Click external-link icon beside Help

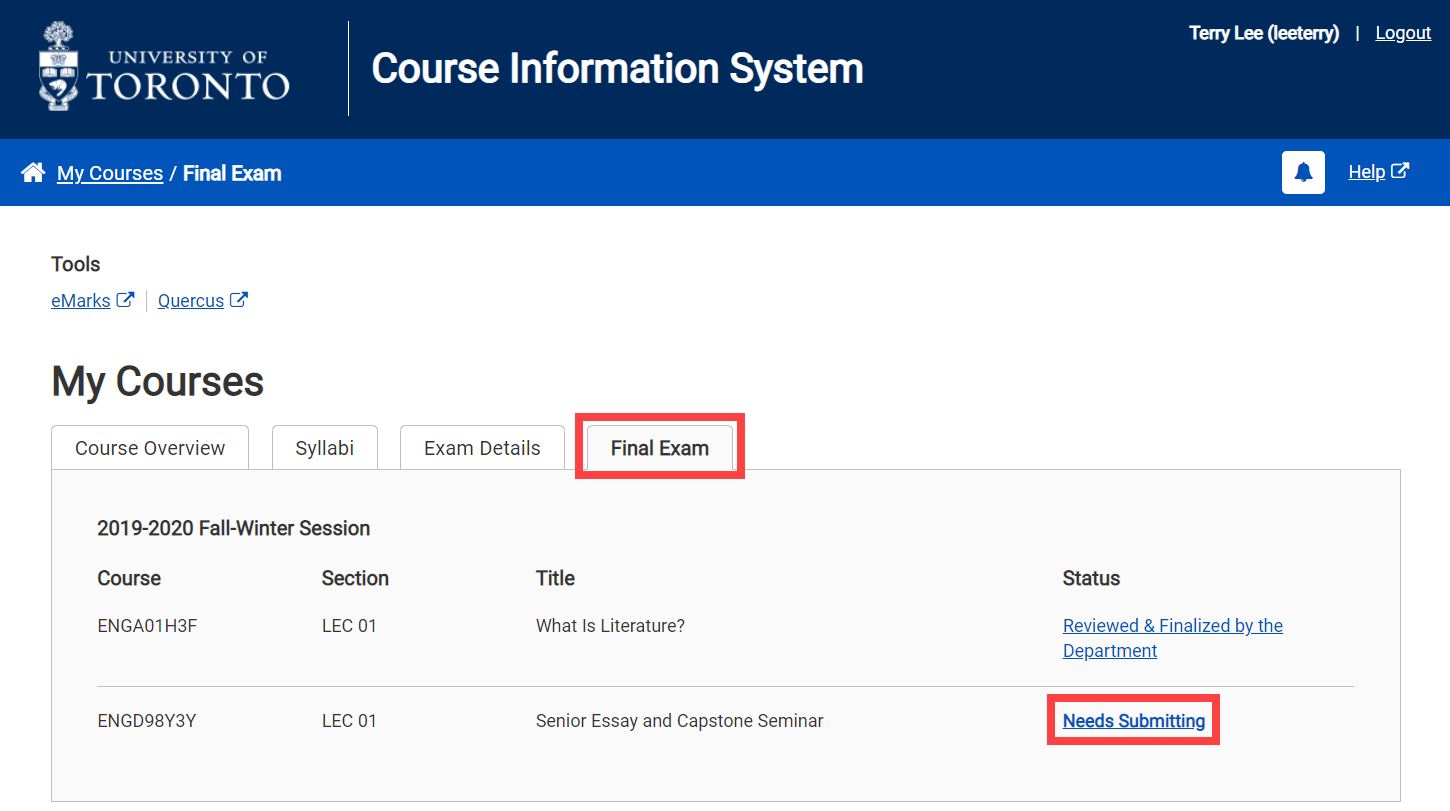(x=1400, y=171)
